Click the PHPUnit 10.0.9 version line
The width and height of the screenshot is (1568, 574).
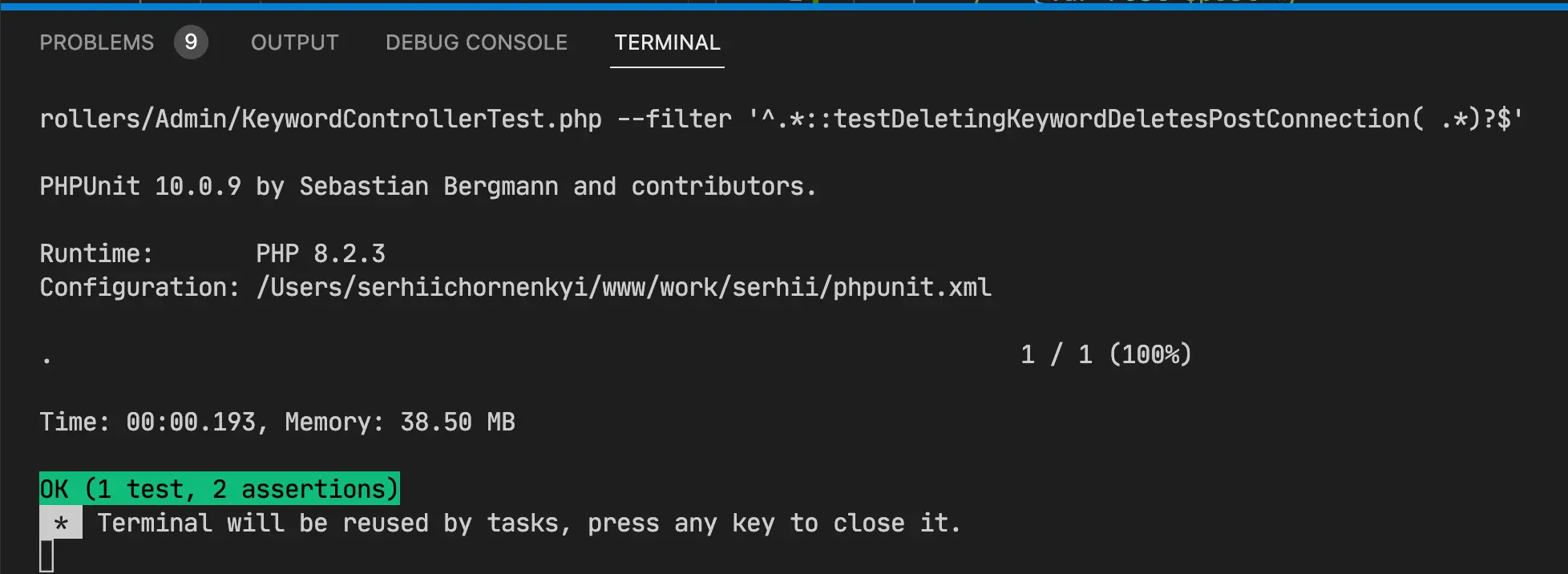click(x=427, y=187)
